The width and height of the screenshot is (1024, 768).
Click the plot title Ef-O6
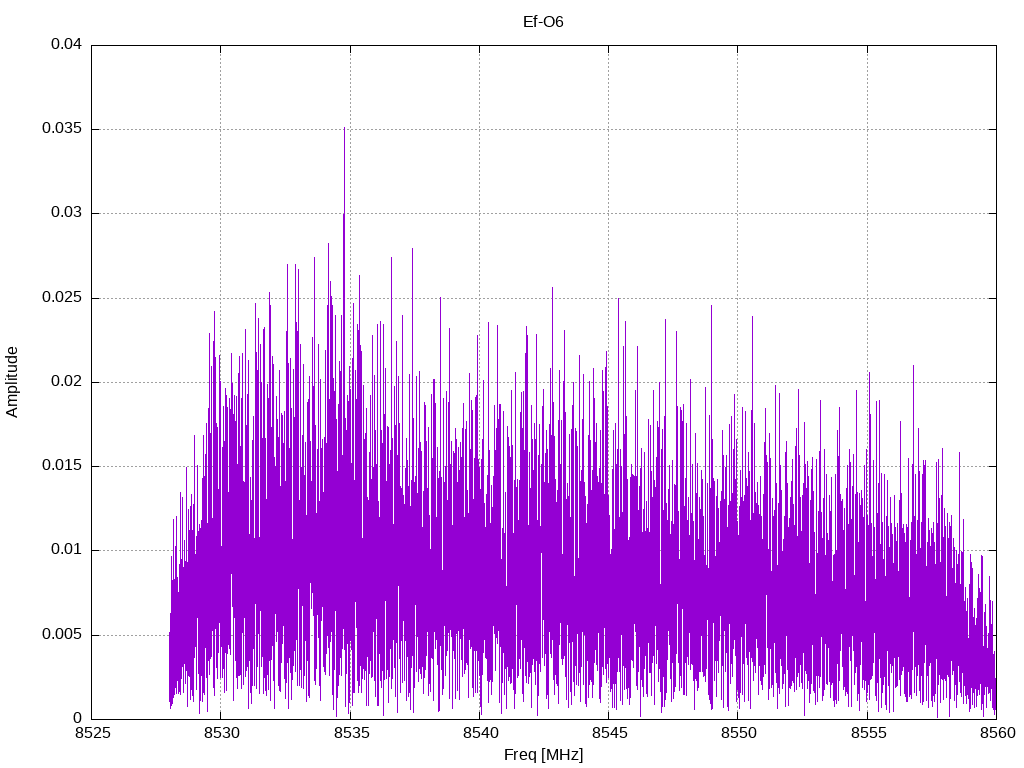[543, 22]
